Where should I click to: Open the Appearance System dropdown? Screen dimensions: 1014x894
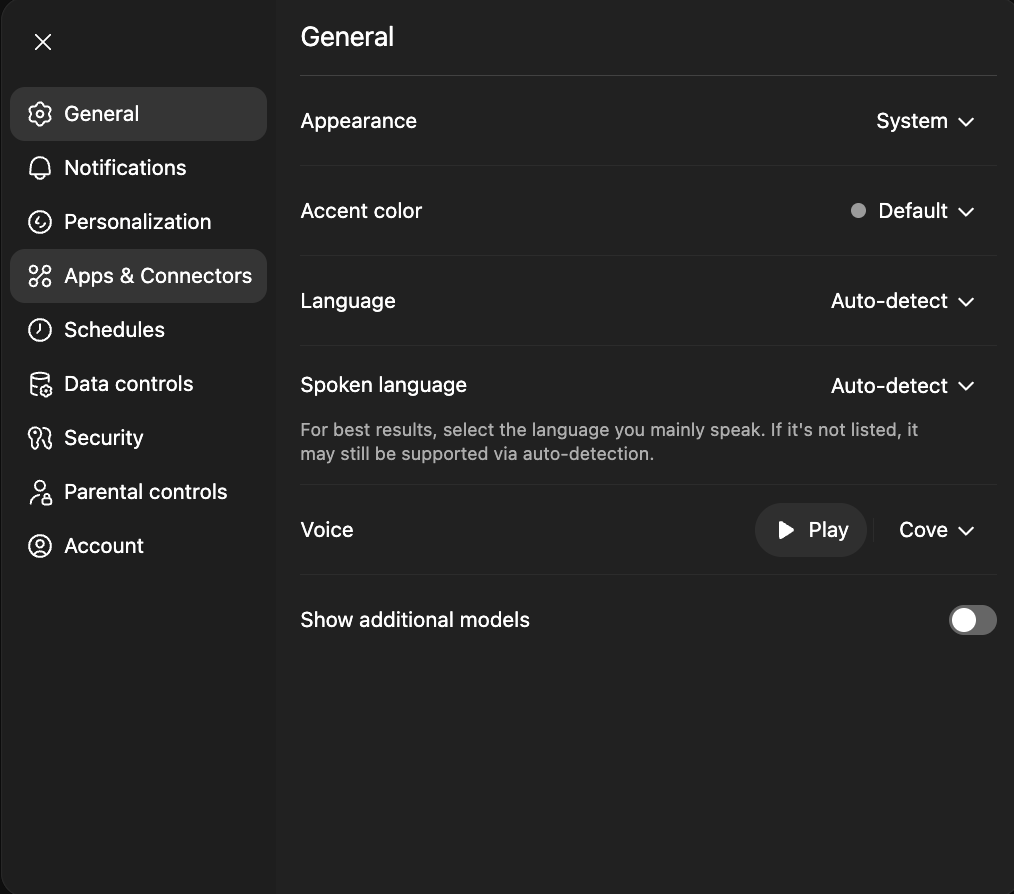(924, 121)
